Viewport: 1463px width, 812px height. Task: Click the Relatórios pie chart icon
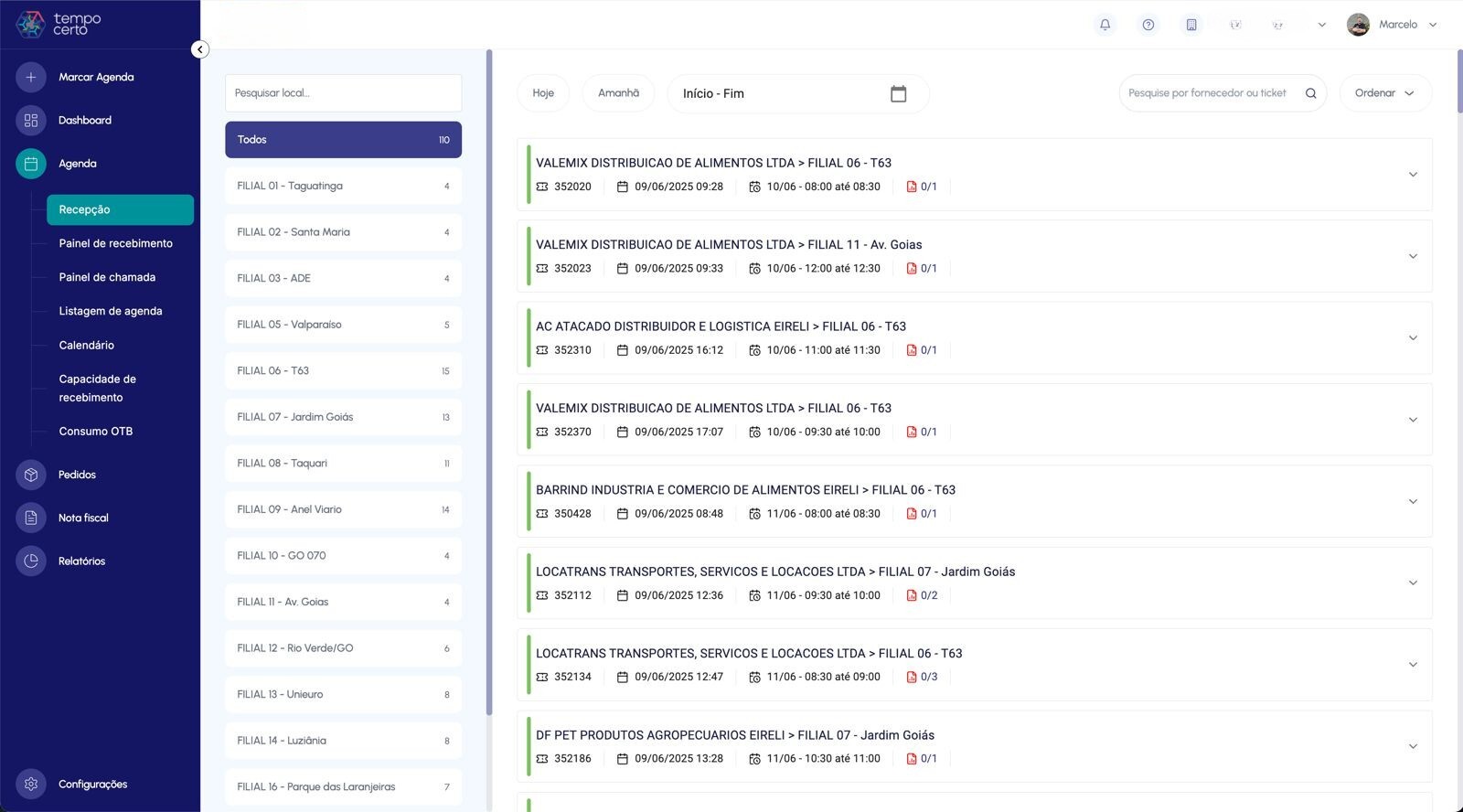31,561
